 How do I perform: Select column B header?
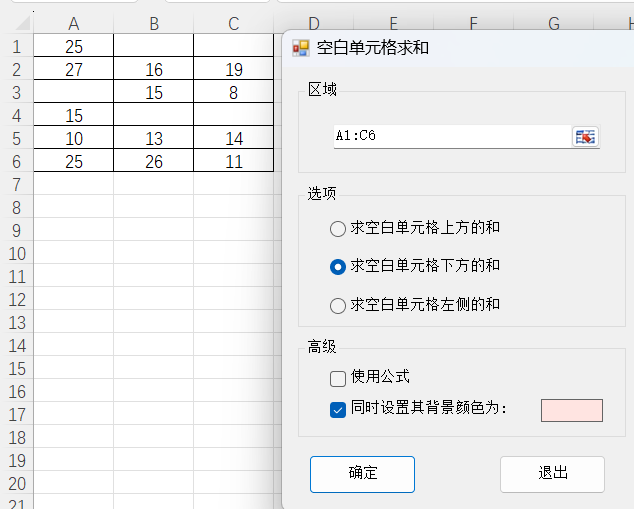pyautogui.click(x=154, y=24)
